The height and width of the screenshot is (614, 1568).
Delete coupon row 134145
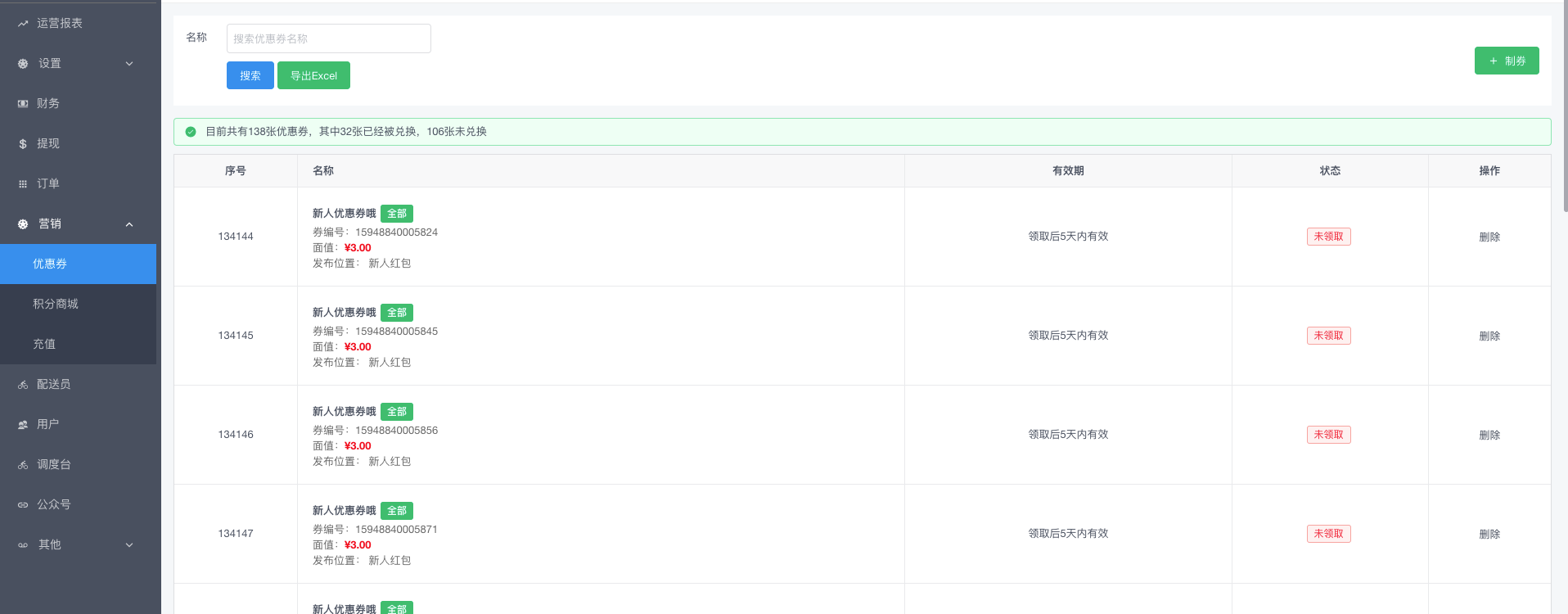[x=1489, y=336]
